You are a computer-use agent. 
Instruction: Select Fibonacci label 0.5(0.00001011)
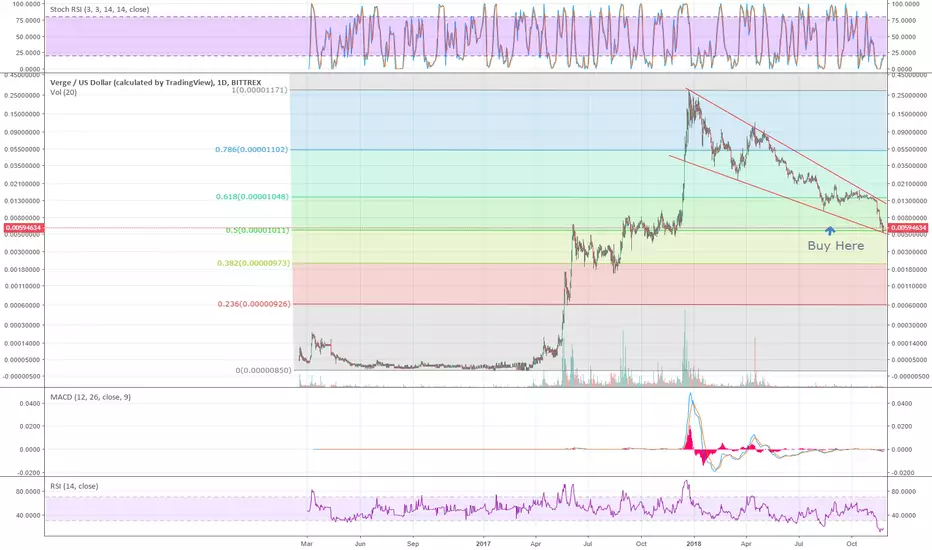[257, 230]
